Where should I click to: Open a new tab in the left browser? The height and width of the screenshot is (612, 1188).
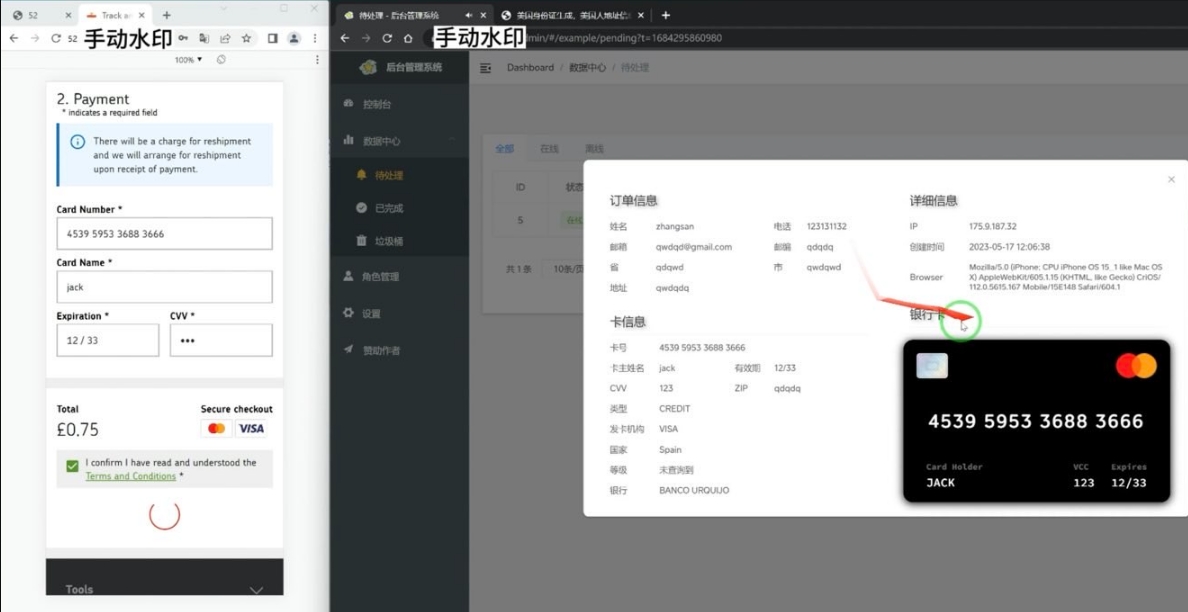[167, 15]
